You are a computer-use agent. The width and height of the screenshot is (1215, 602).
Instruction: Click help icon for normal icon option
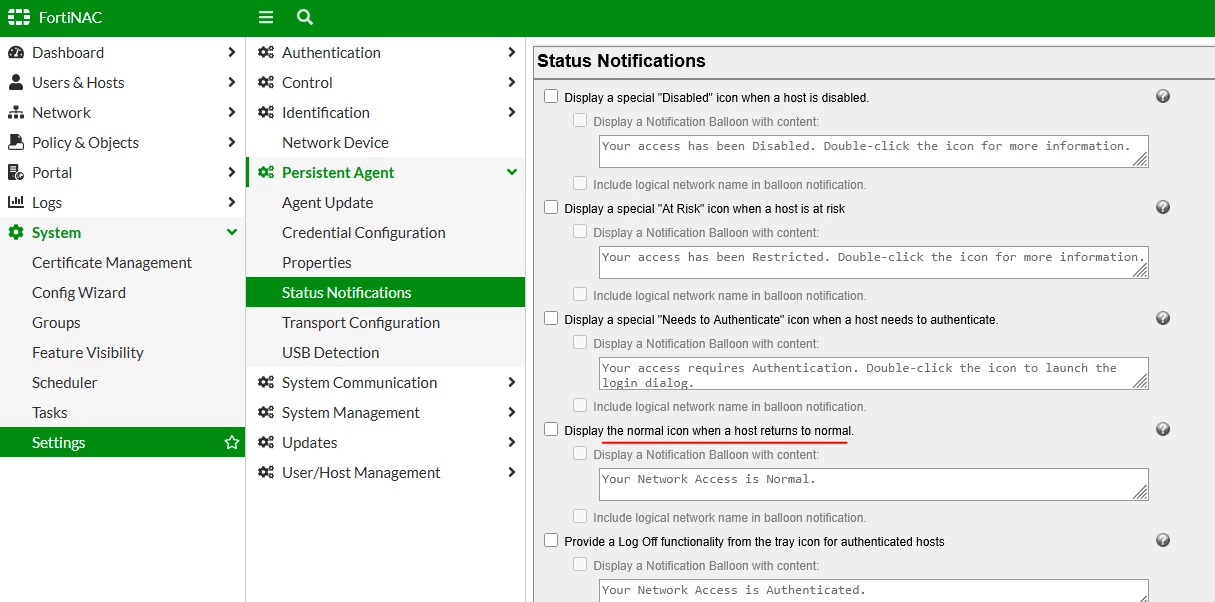coord(1163,429)
